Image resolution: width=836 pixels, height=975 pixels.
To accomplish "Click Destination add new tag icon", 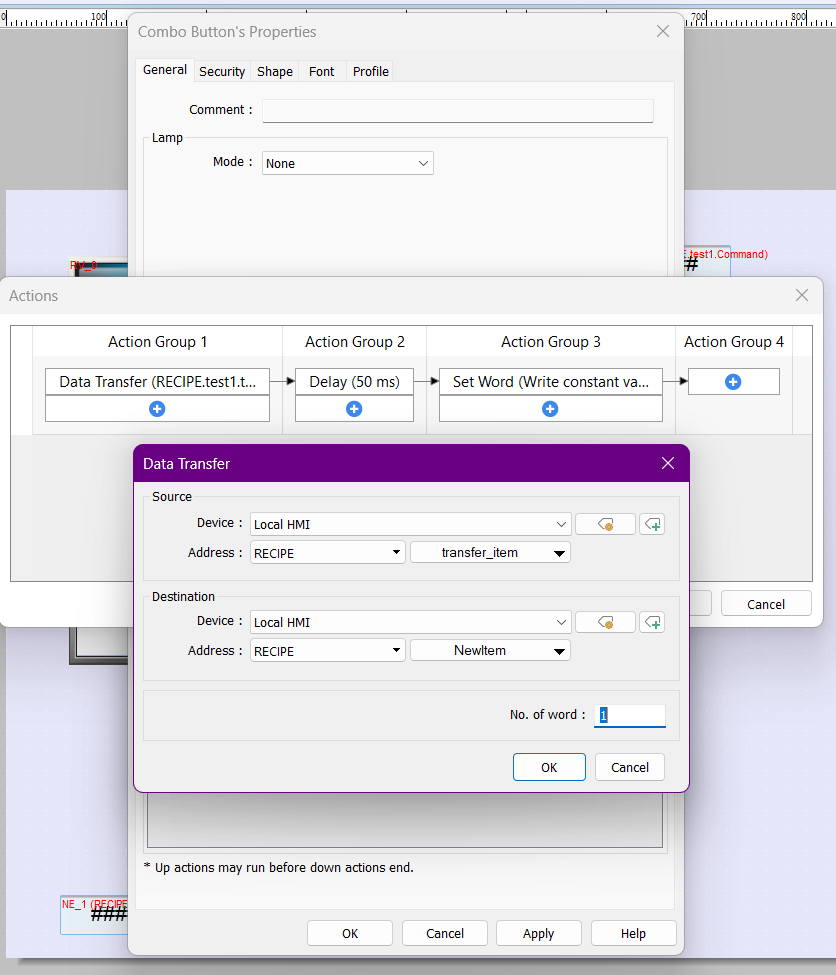I will (652, 622).
